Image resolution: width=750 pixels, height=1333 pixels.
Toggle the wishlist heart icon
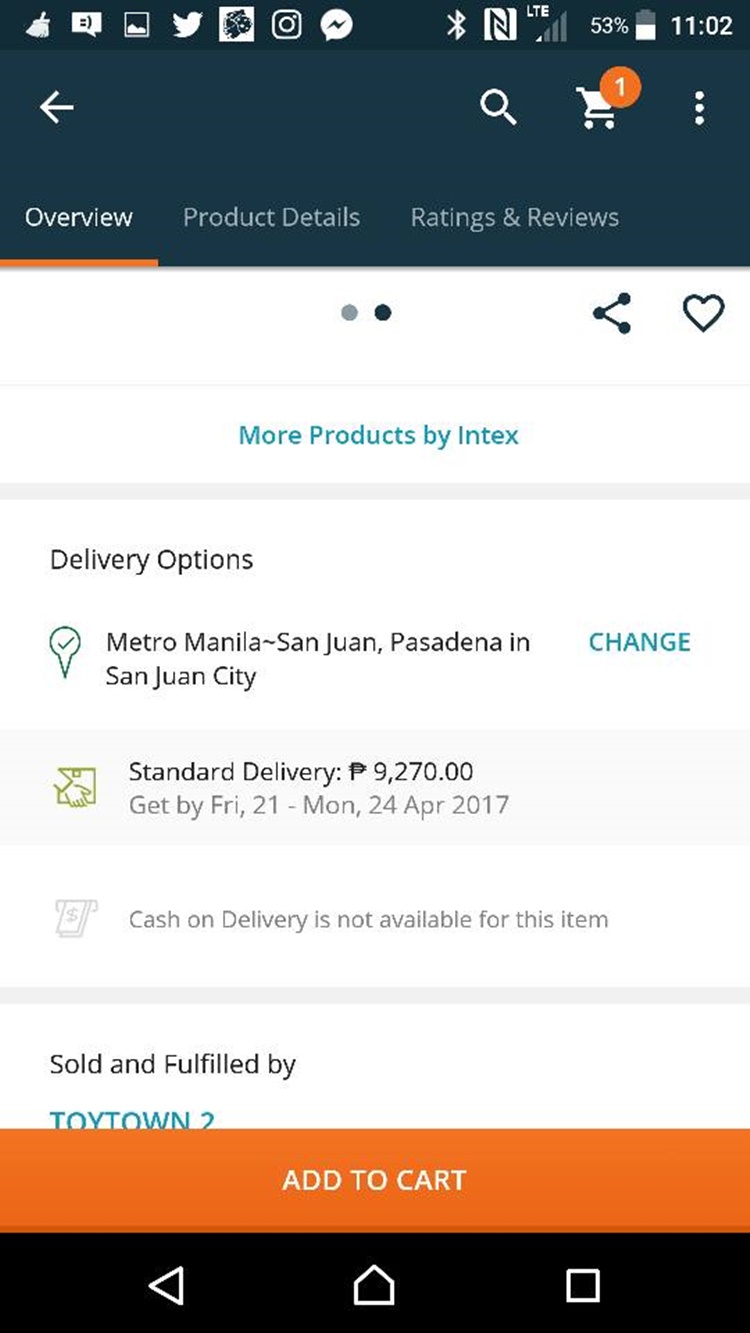[x=703, y=314]
